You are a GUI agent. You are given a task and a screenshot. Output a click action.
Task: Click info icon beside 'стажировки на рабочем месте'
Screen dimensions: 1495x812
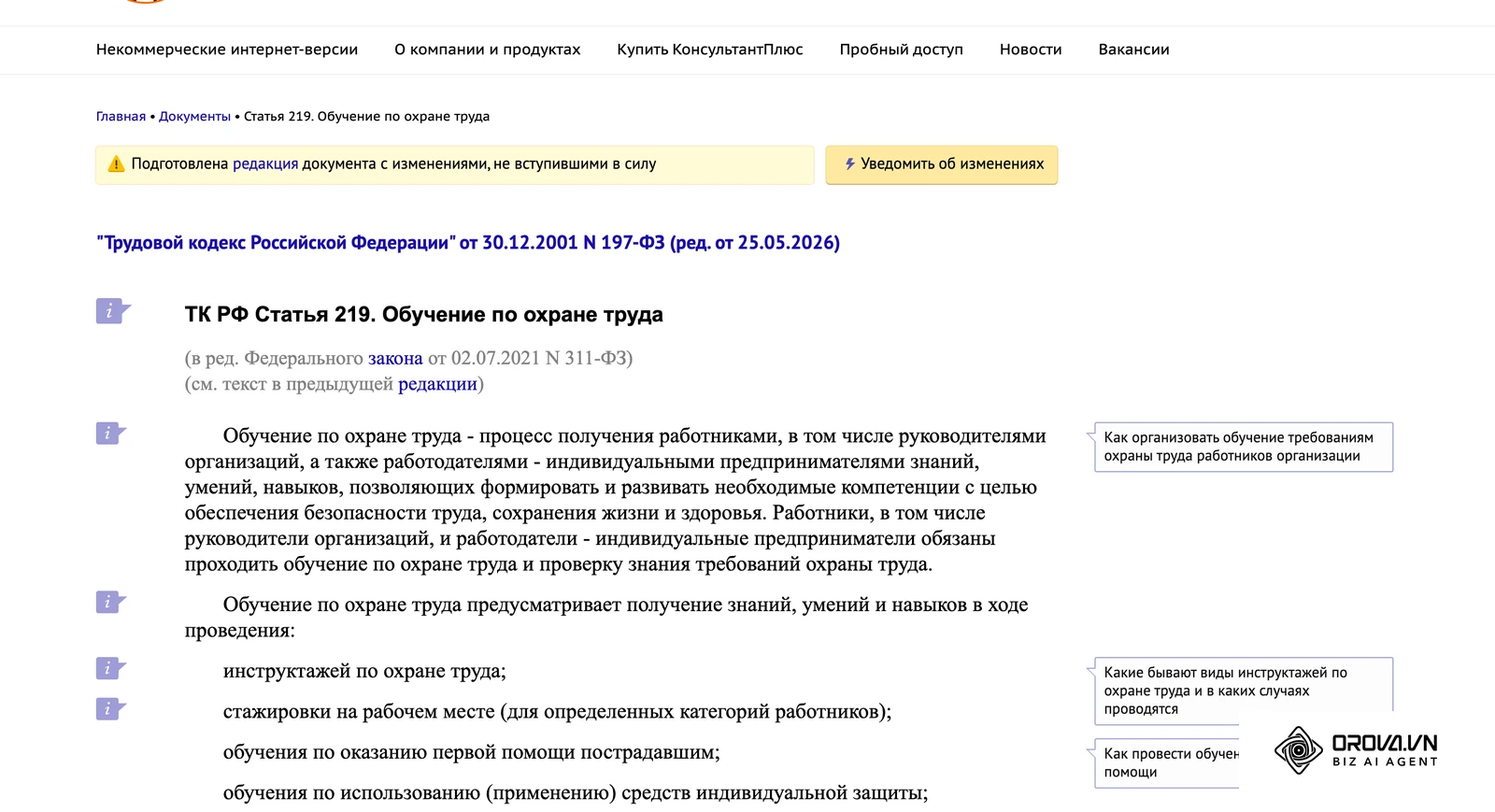coord(110,709)
